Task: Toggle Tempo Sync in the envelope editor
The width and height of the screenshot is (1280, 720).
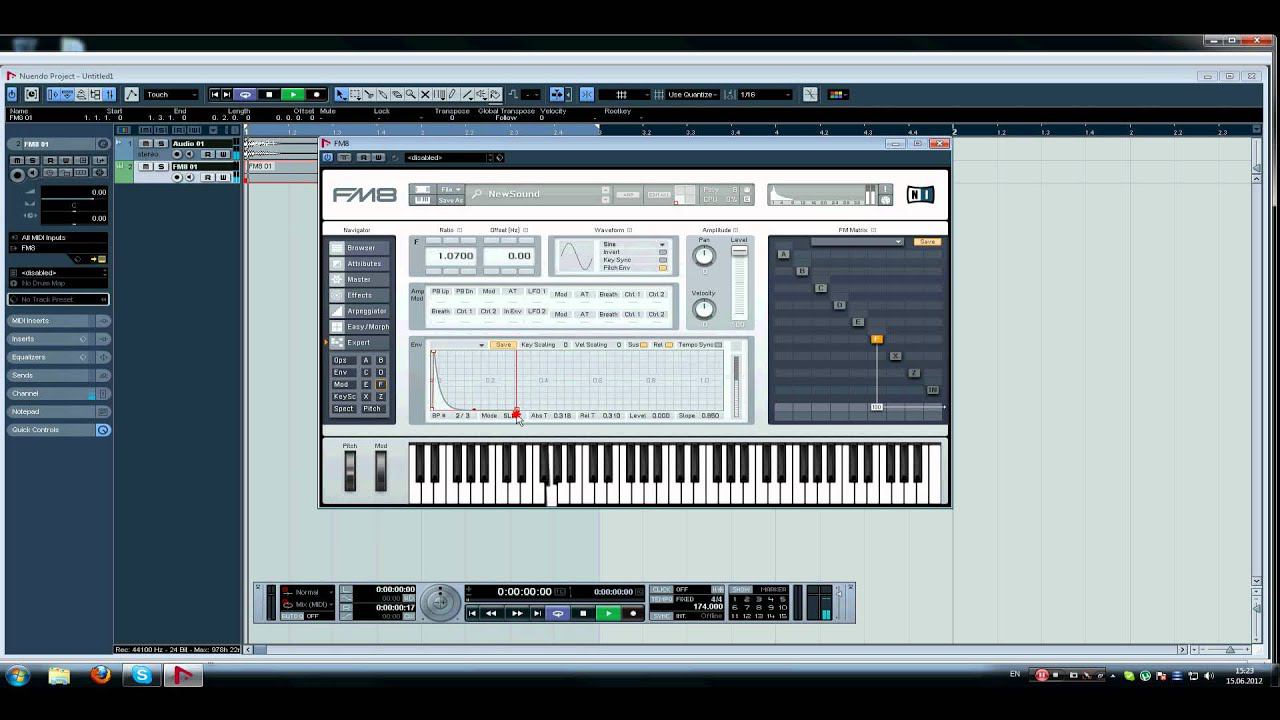Action: point(718,345)
